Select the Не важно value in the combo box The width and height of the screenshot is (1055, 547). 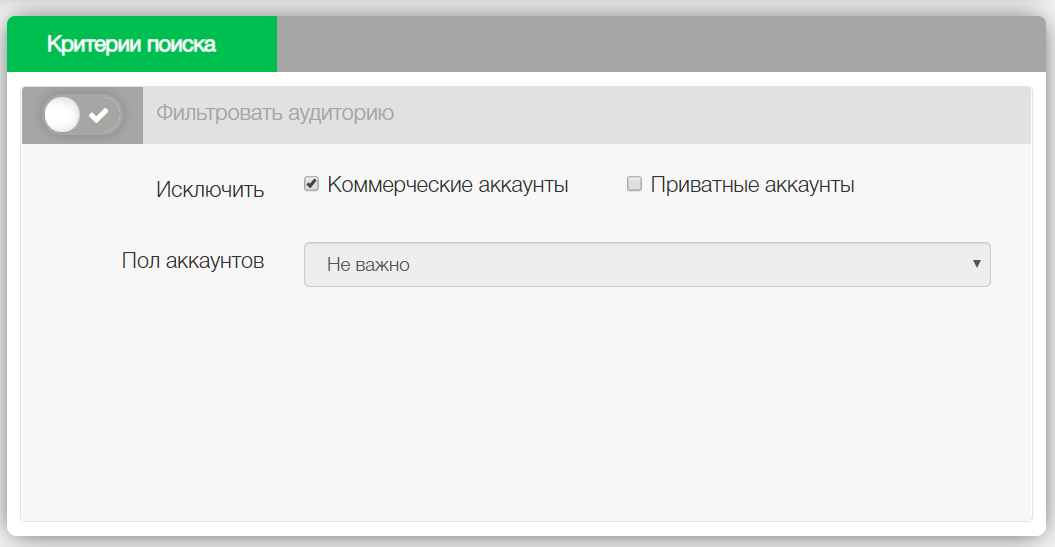click(368, 265)
